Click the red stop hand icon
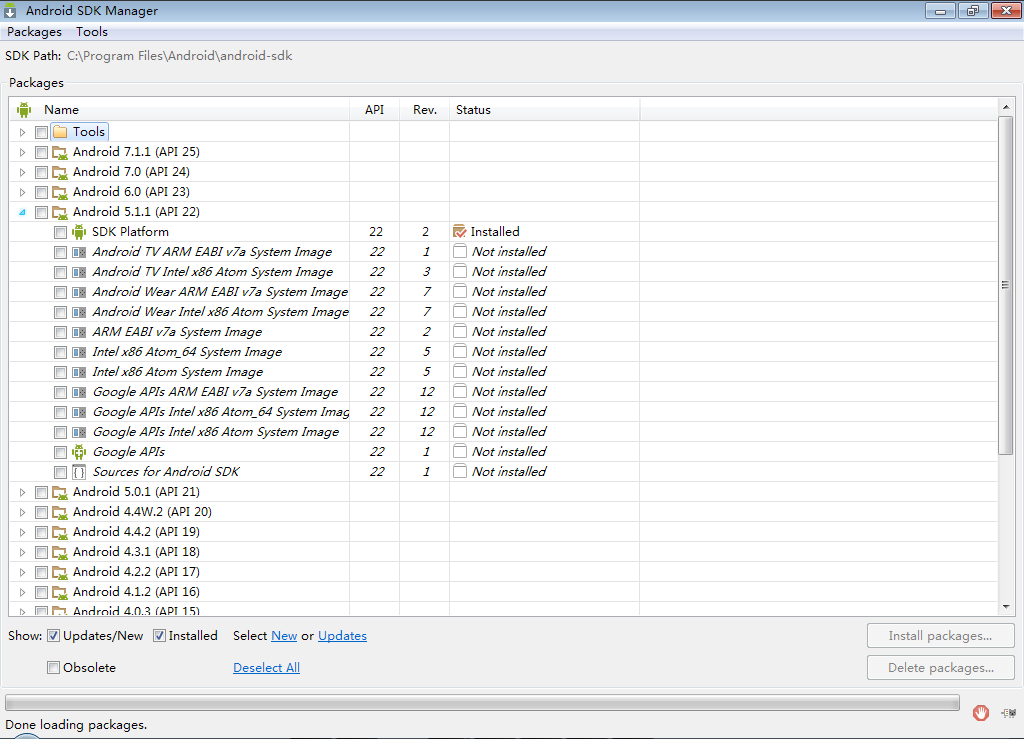Viewport: 1024px width, 739px height. coord(980,713)
